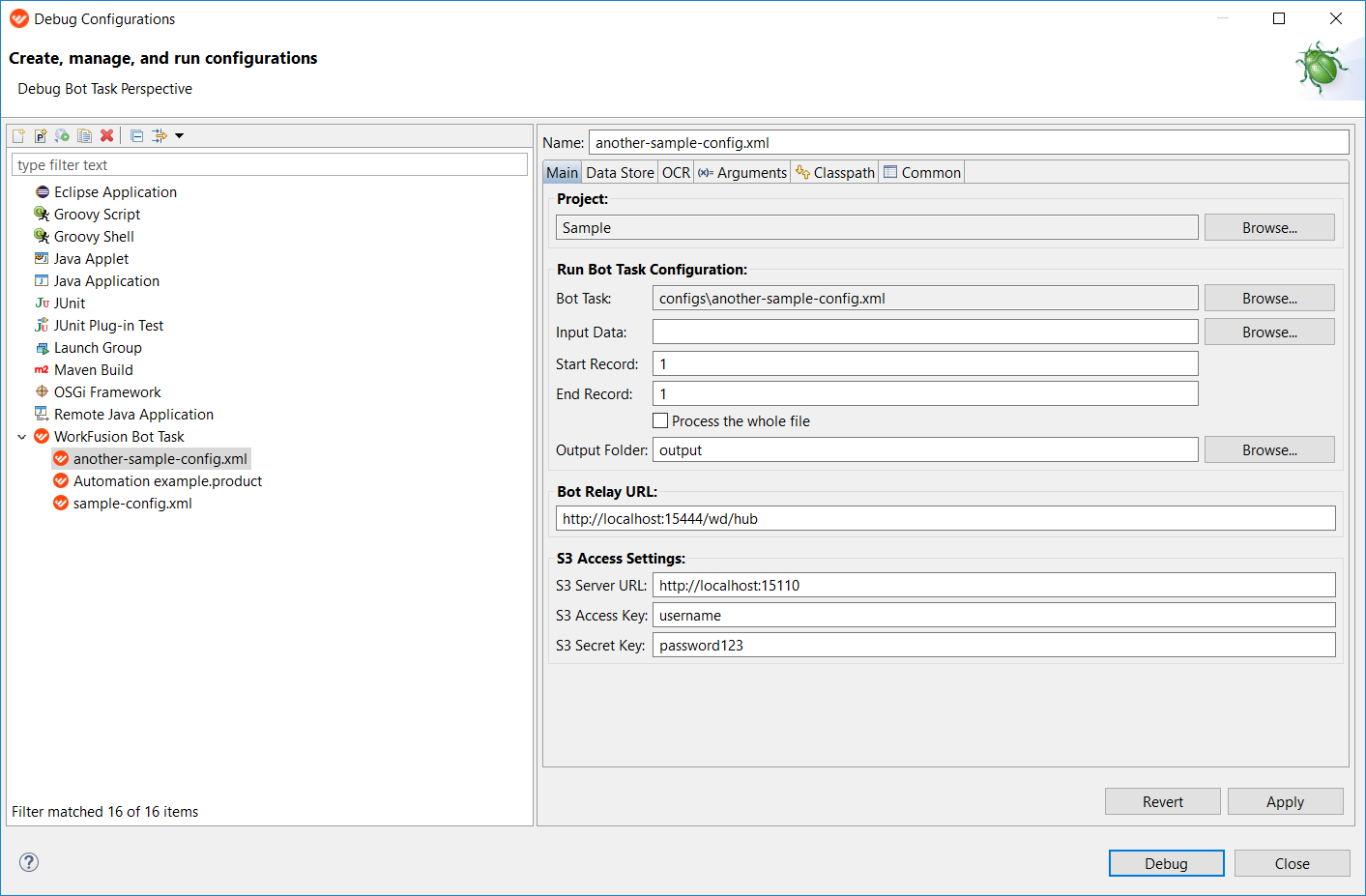Click the type filter text box
Screen dimensions: 1366x896
pyautogui.click(x=270, y=165)
